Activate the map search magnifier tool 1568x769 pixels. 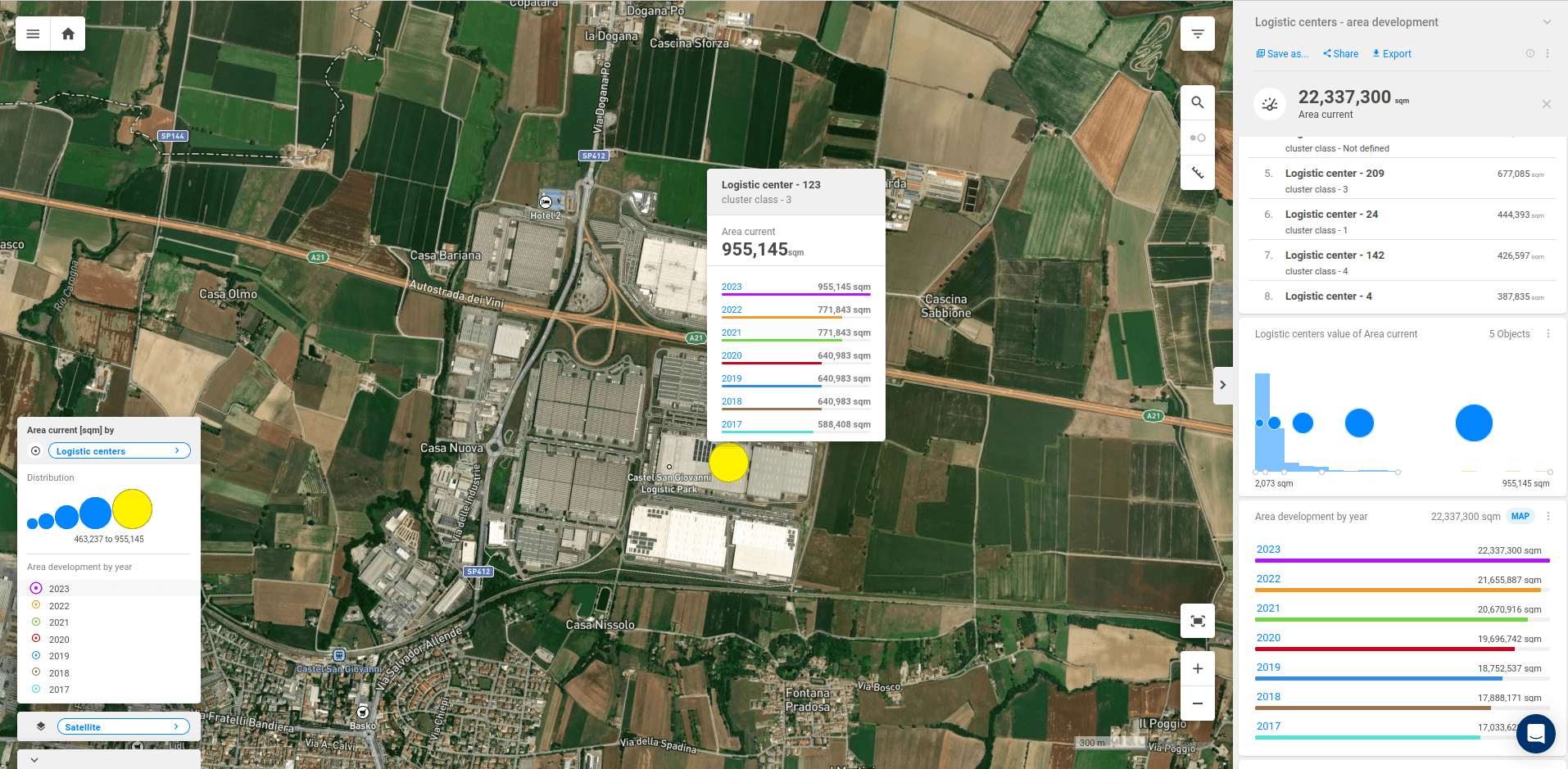coord(1197,102)
